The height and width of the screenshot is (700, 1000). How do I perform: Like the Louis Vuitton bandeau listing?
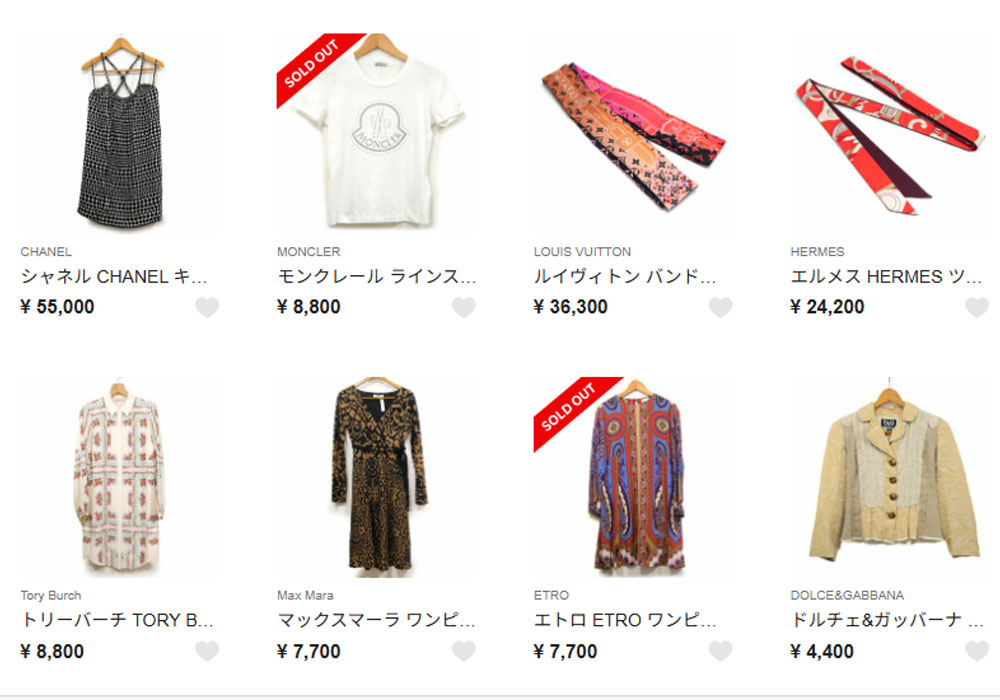pyautogui.click(x=720, y=307)
